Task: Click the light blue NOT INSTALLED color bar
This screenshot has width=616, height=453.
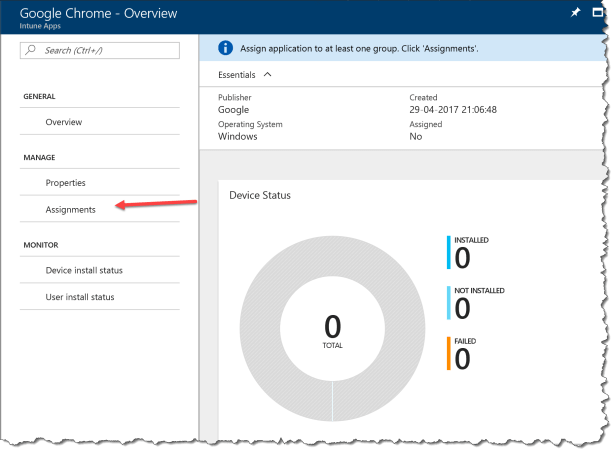Action: coord(449,303)
